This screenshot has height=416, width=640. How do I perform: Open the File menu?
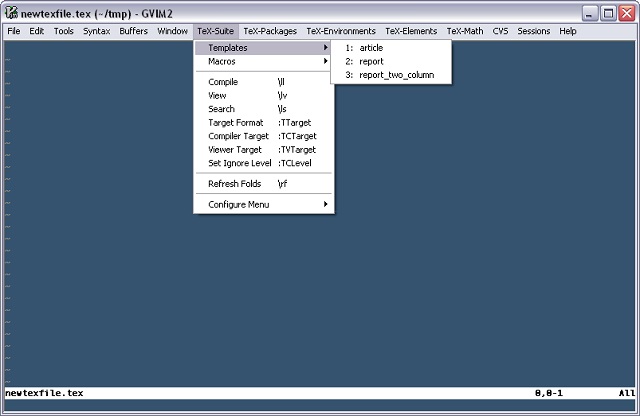[x=14, y=31]
